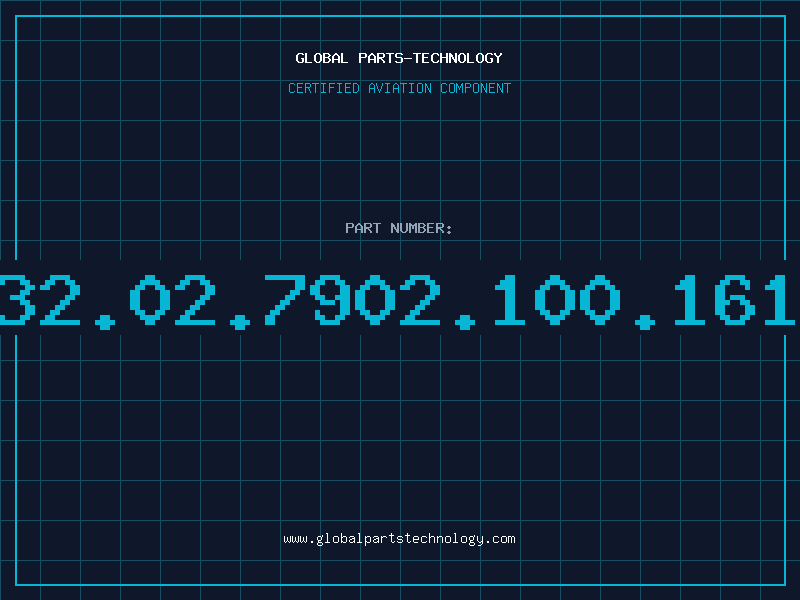This screenshot has width=800, height=600.
Task: Click the digit 6 in 161
Action: (x=735, y=299)
